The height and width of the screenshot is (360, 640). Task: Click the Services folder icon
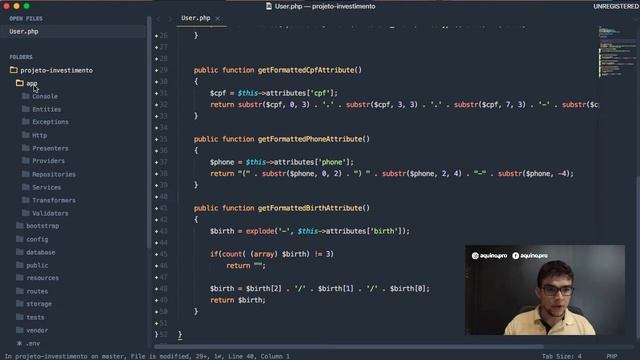click(26, 187)
